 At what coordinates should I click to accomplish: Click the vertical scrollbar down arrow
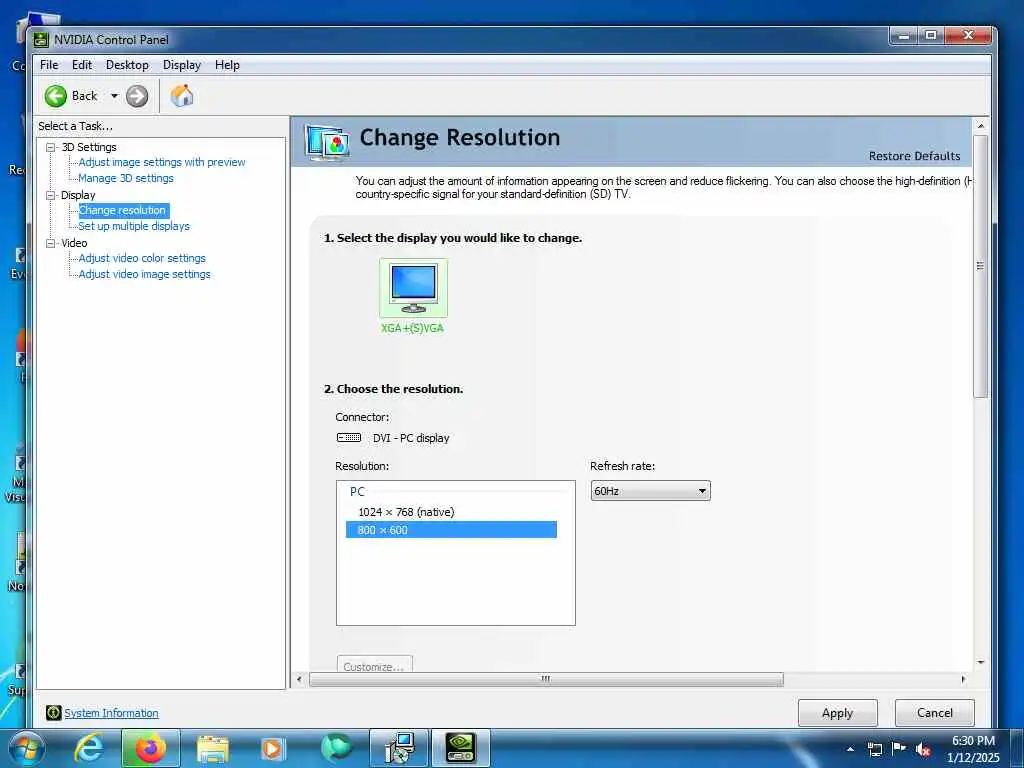pos(980,662)
